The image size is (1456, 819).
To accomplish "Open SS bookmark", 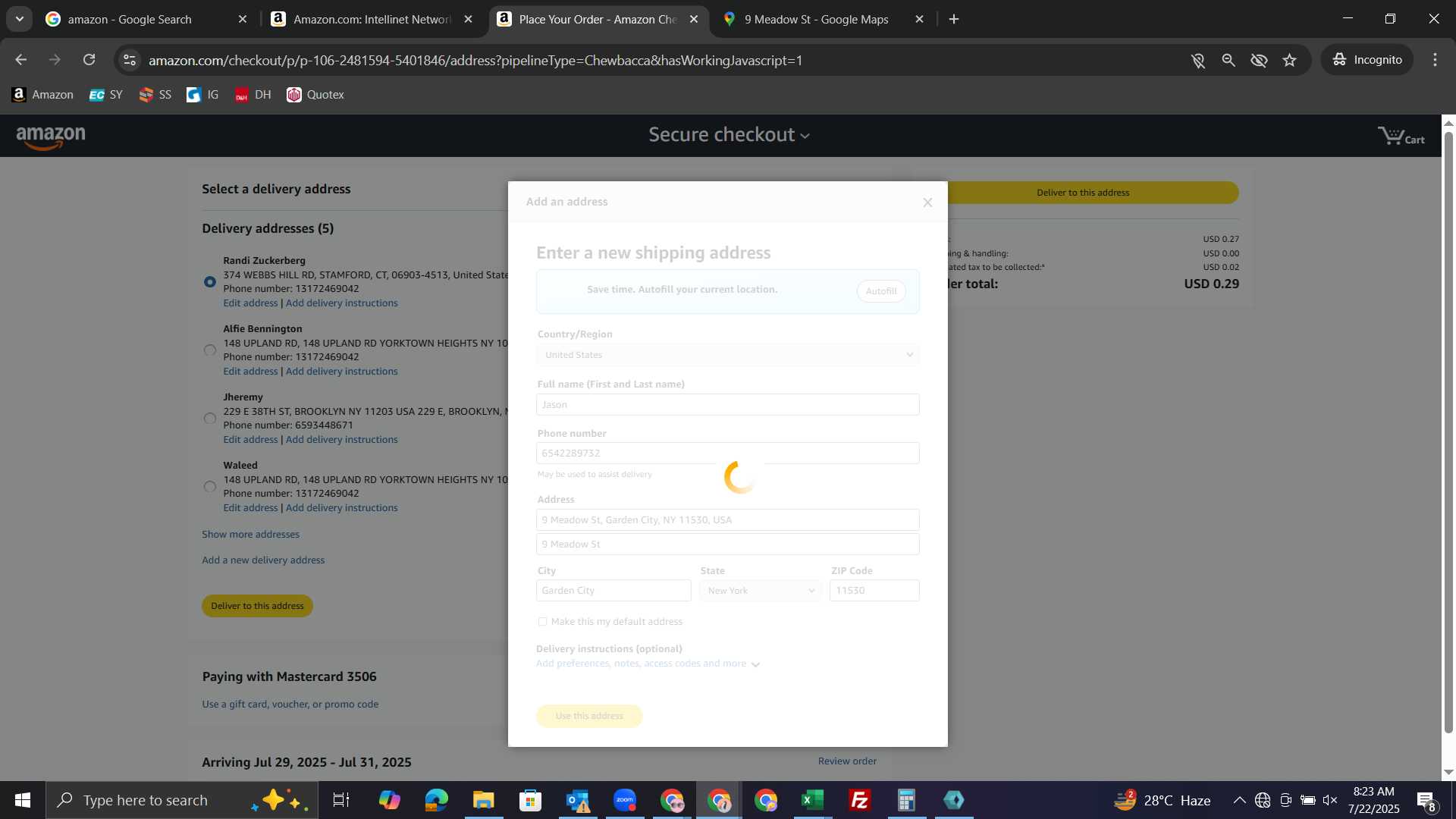I will (155, 95).
